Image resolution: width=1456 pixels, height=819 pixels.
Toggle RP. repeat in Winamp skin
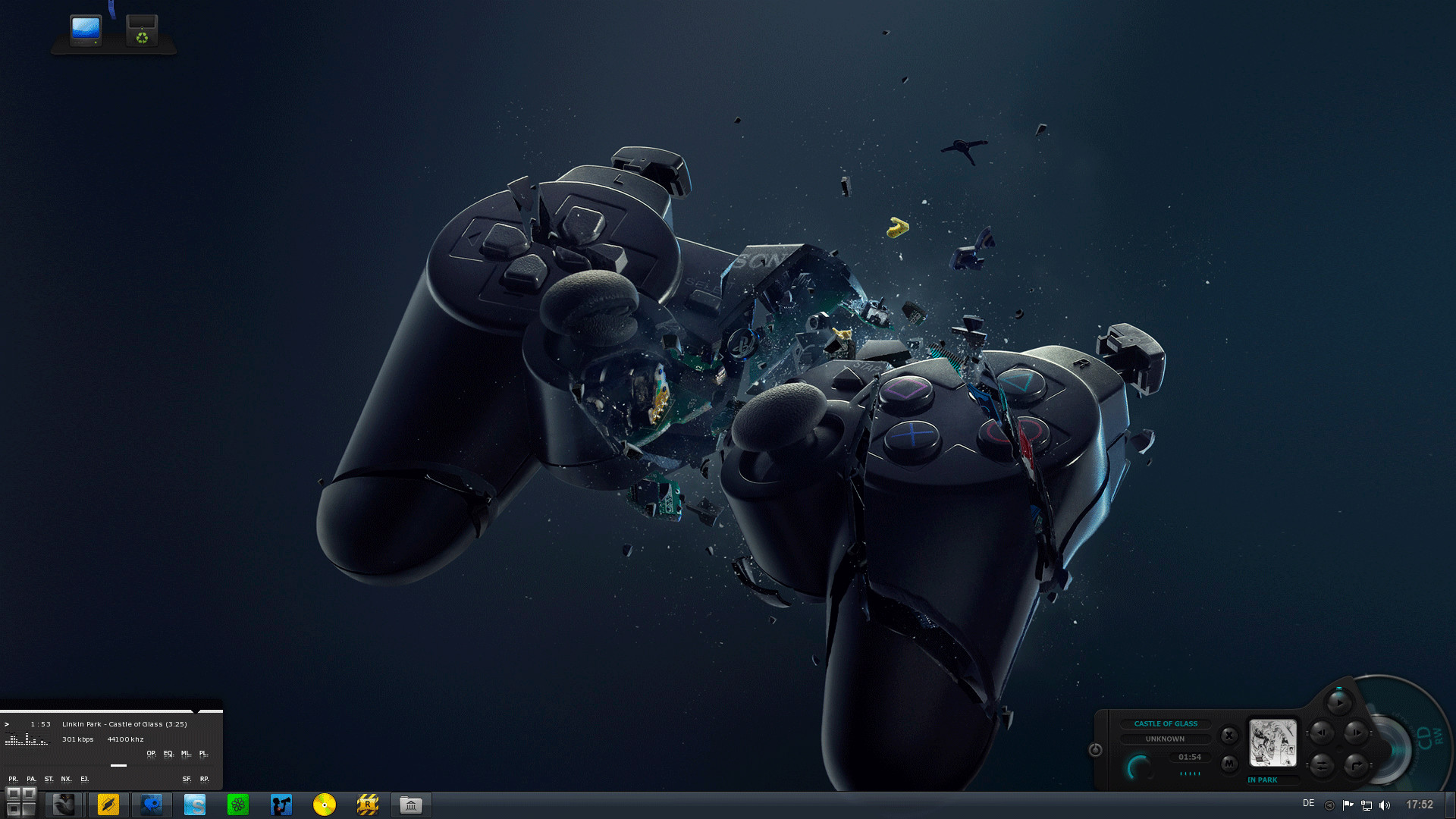[204, 779]
